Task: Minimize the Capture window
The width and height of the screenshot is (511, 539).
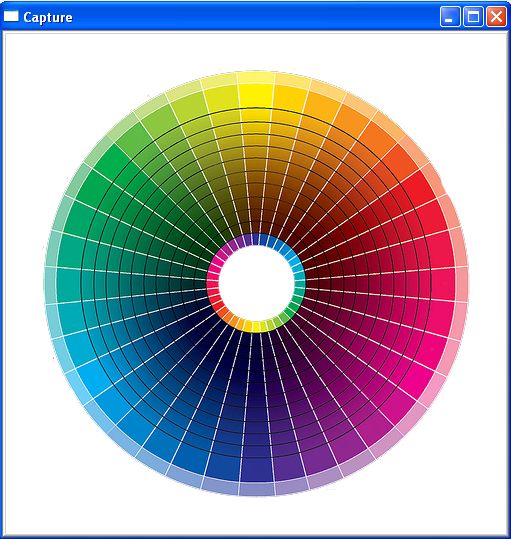Action: (x=450, y=16)
